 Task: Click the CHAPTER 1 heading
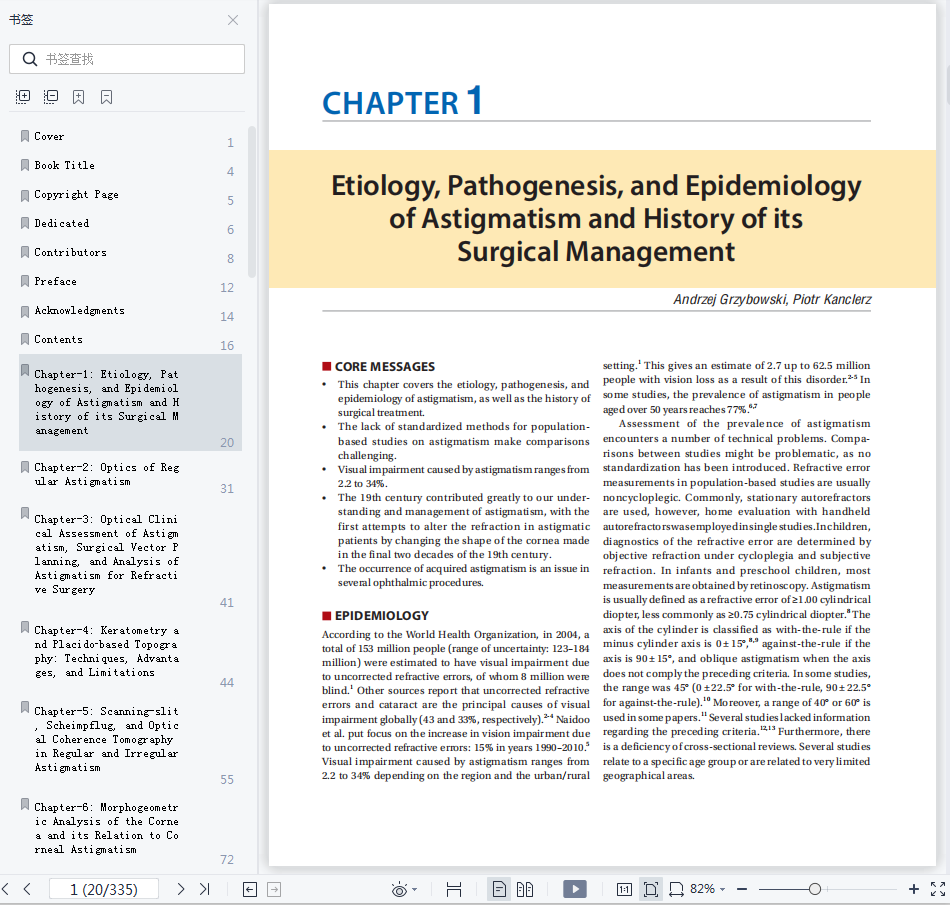[402, 101]
